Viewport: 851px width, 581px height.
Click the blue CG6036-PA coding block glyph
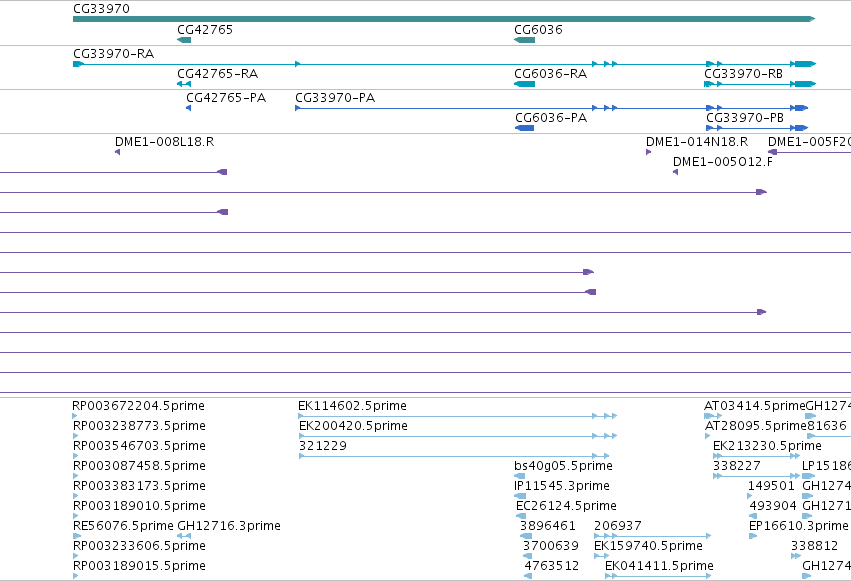tap(524, 128)
